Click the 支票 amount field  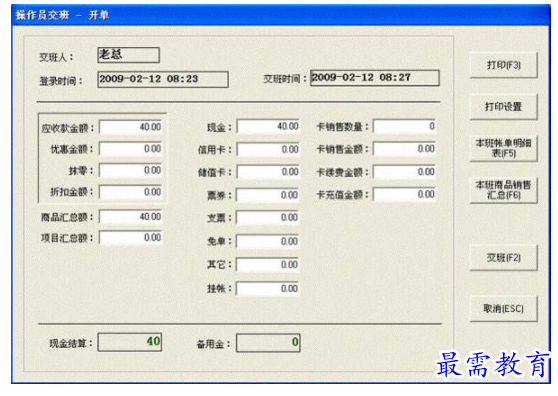click(x=268, y=217)
